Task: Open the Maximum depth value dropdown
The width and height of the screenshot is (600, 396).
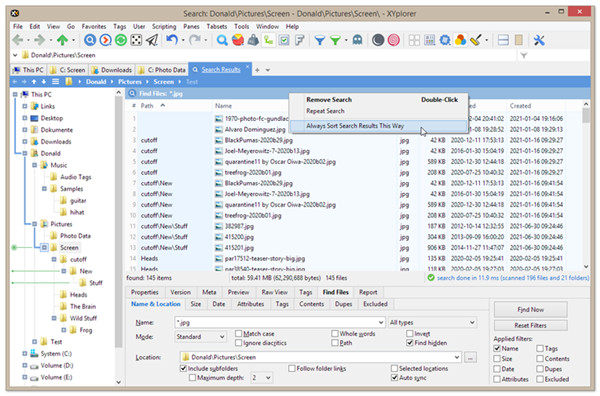Action: pos(261,378)
